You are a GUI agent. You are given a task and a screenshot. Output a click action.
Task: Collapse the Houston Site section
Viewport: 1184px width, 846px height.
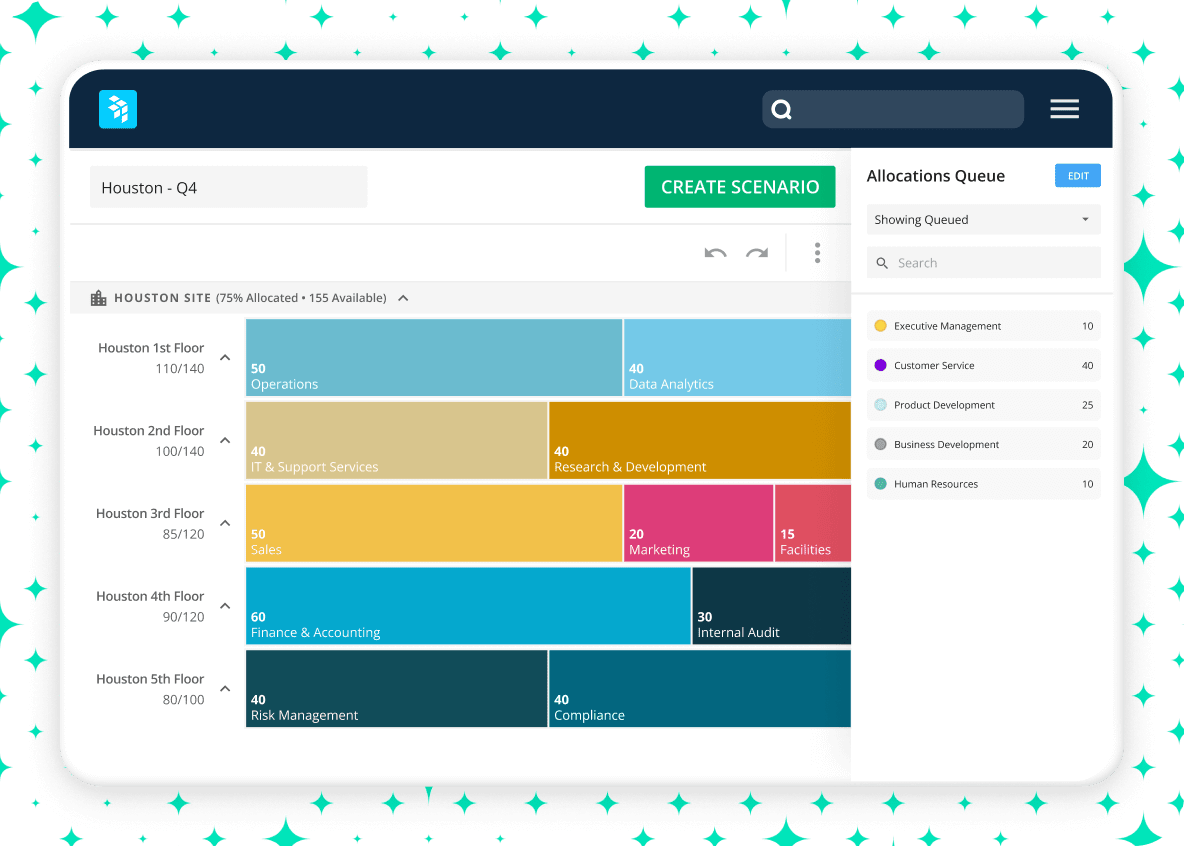coord(403,298)
